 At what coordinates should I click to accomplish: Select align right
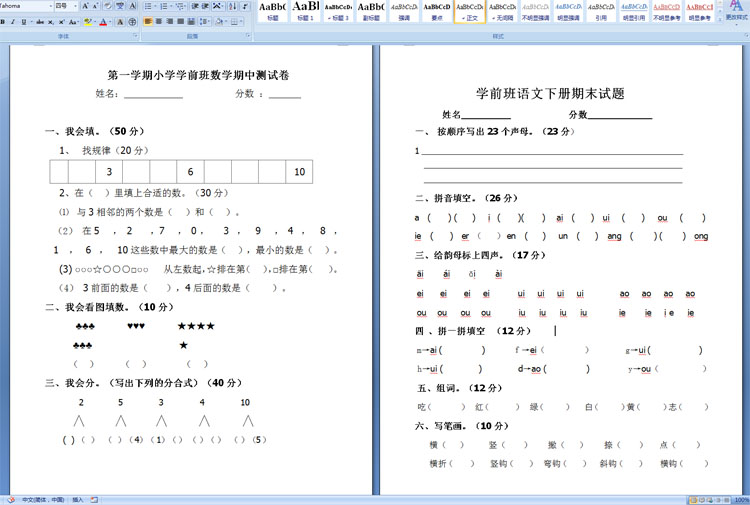[170, 22]
